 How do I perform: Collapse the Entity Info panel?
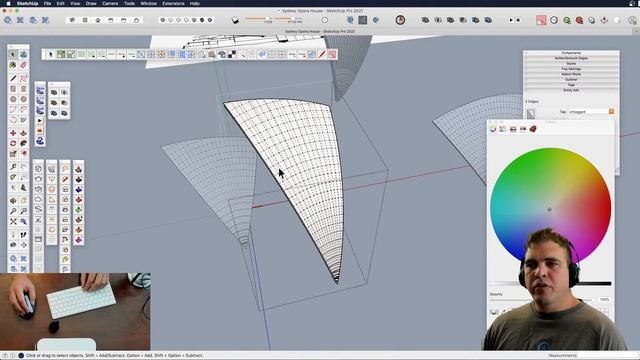tap(571, 90)
